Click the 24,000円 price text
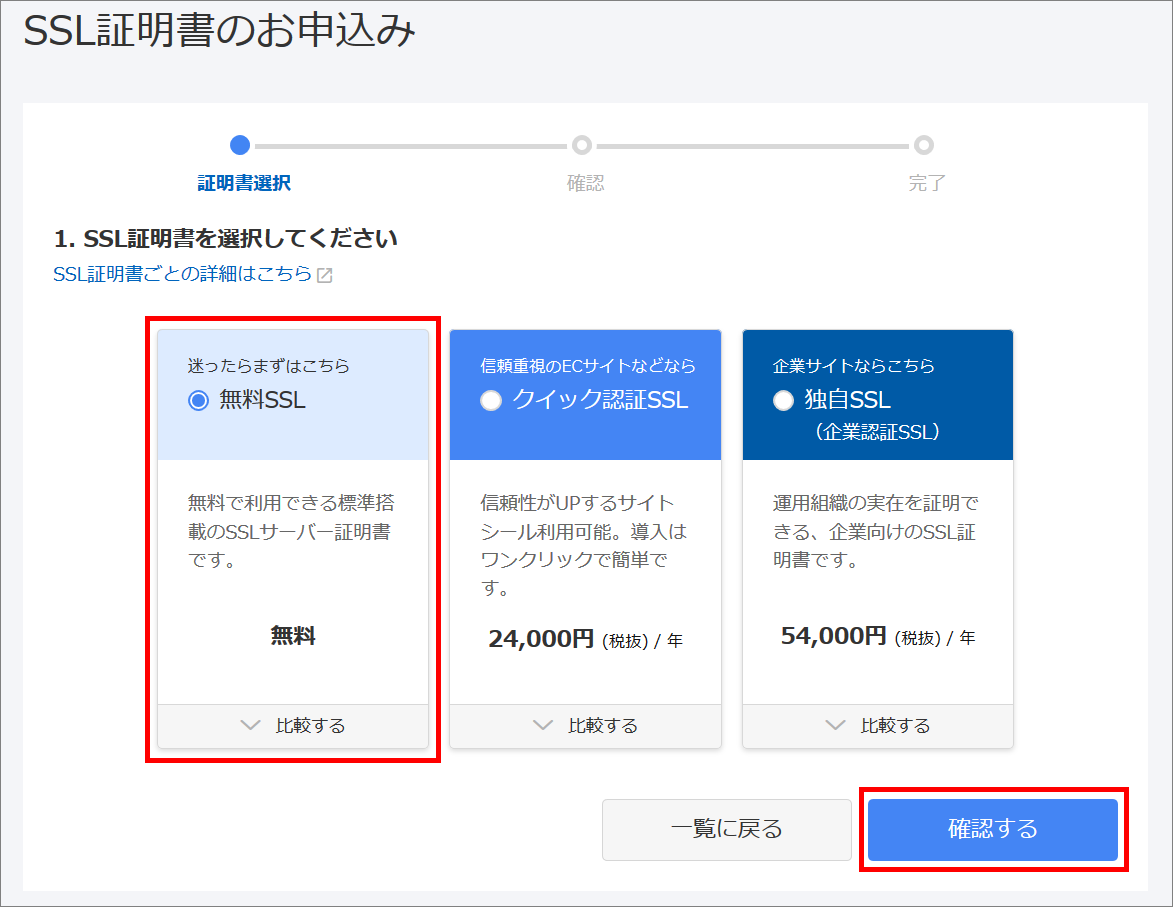 click(x=541, y=639)
